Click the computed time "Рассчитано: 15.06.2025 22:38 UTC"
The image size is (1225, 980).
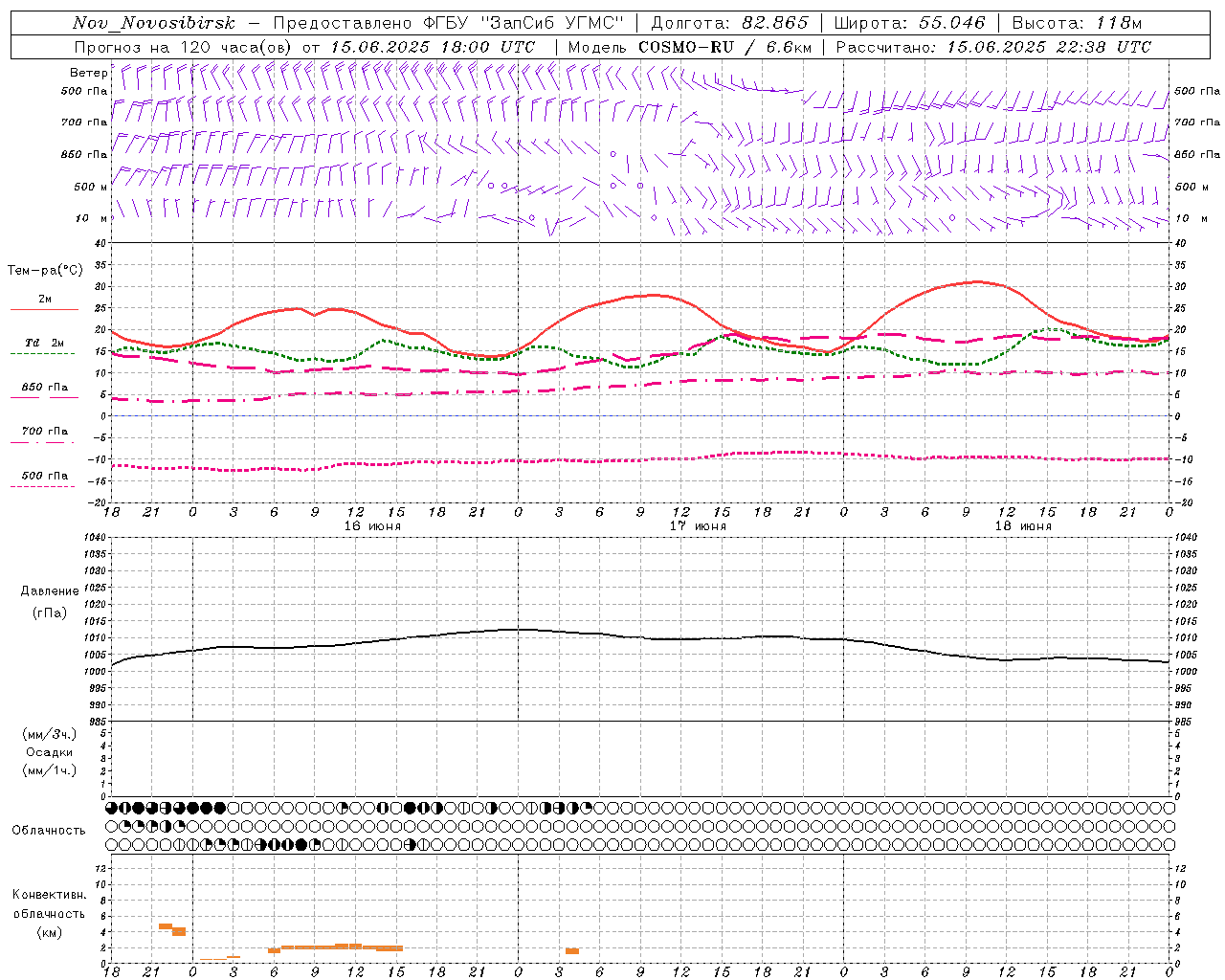point(993,47)
